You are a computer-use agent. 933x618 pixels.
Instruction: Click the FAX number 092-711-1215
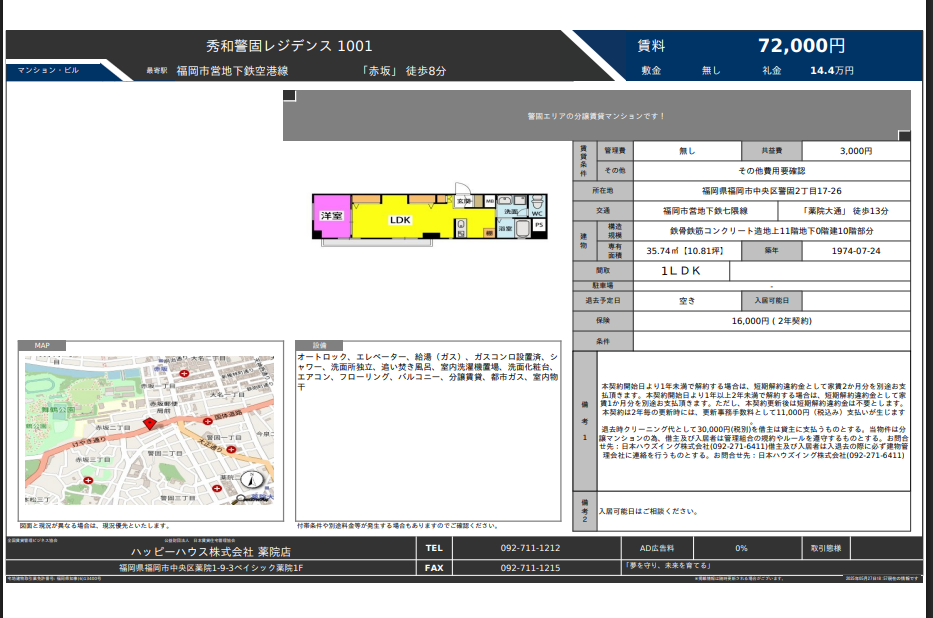[530, 567]
